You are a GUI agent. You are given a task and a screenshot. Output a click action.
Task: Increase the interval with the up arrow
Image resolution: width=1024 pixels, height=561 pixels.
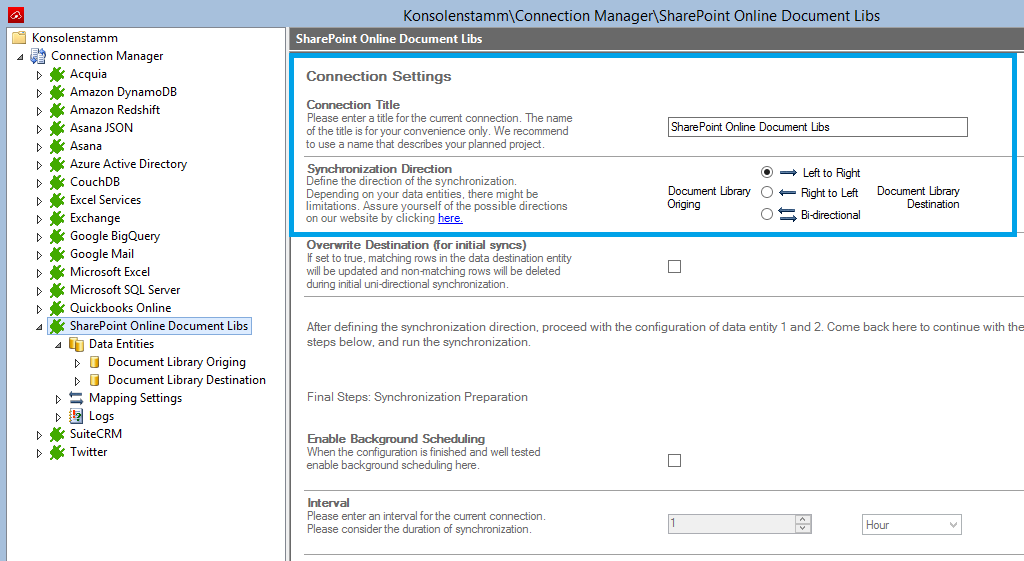802,520
